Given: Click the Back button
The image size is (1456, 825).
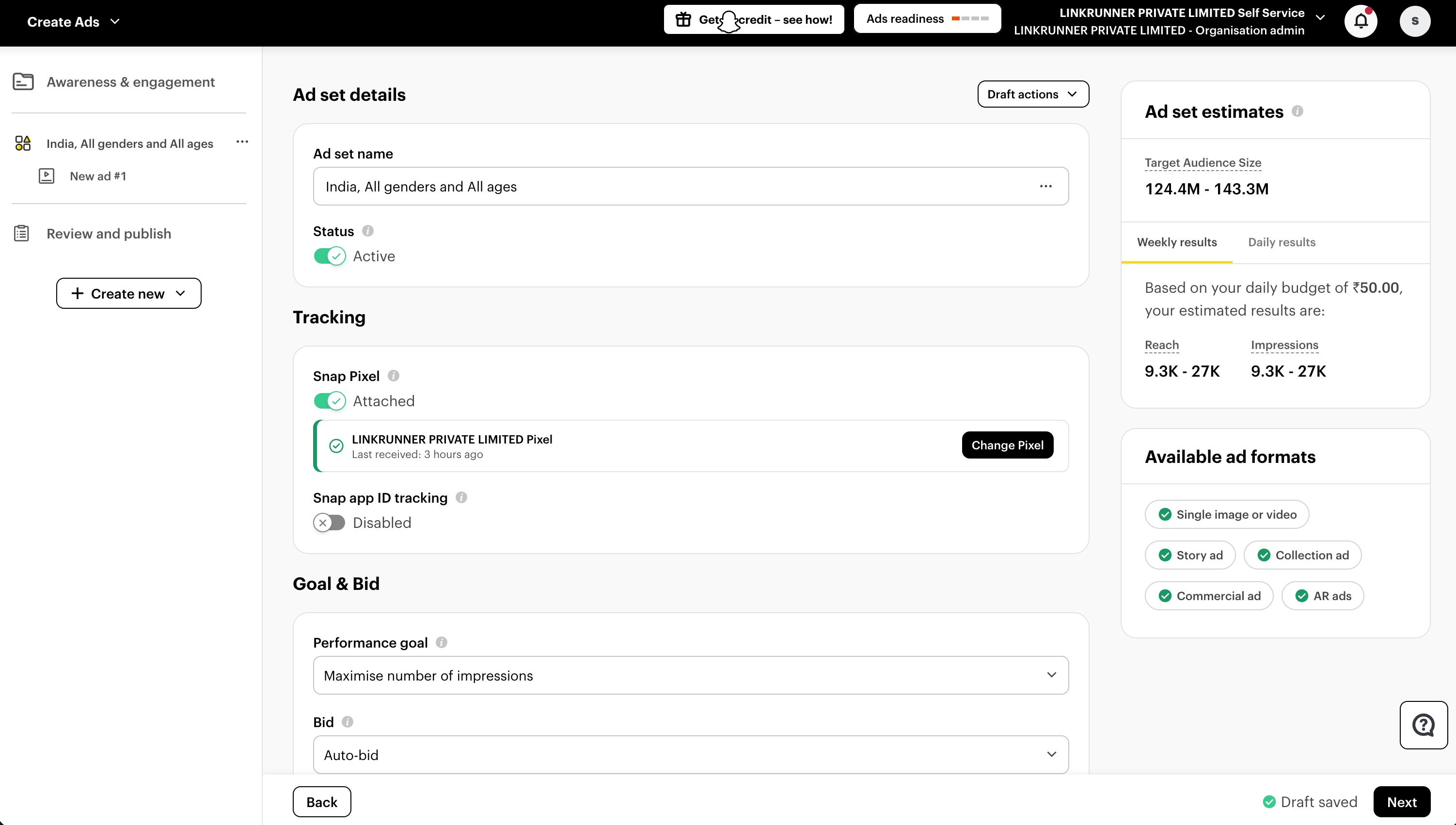Looking at the screenshot, I should tap(322, 802).
